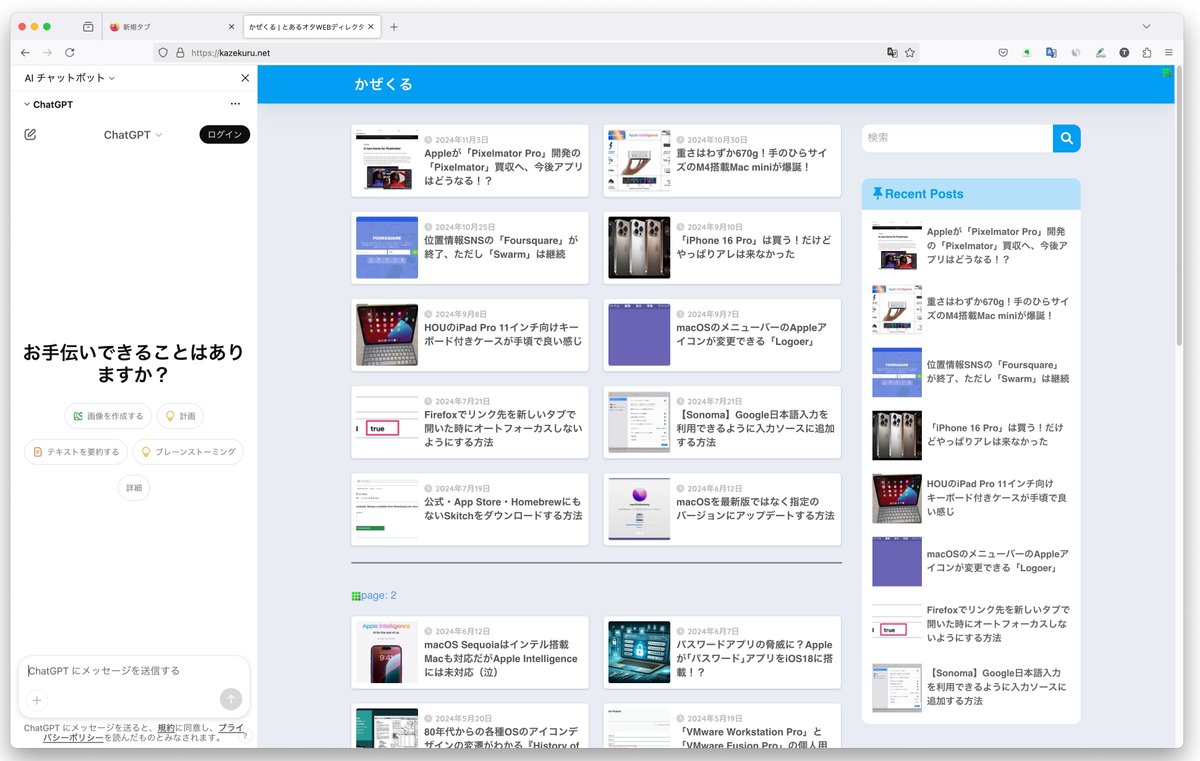This screenshot has width=1200, height=761.
Task: Click the round T extension icon
Action: point(1124,53)
